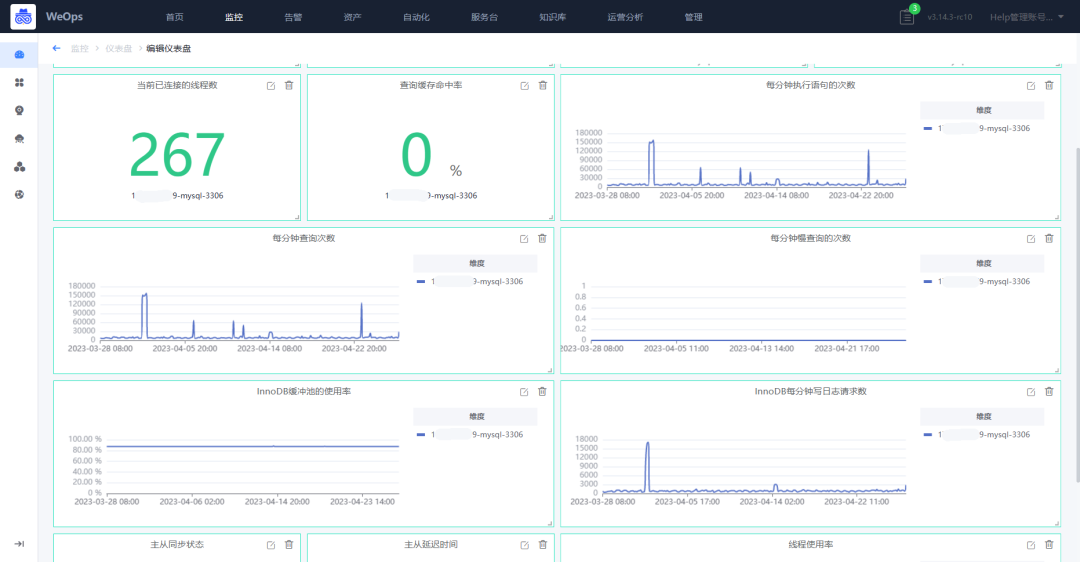The height and width of the screenshot is (562, 1080).
Task: Open the notifications list icon with badge
Action: click(x=907, y=17)
